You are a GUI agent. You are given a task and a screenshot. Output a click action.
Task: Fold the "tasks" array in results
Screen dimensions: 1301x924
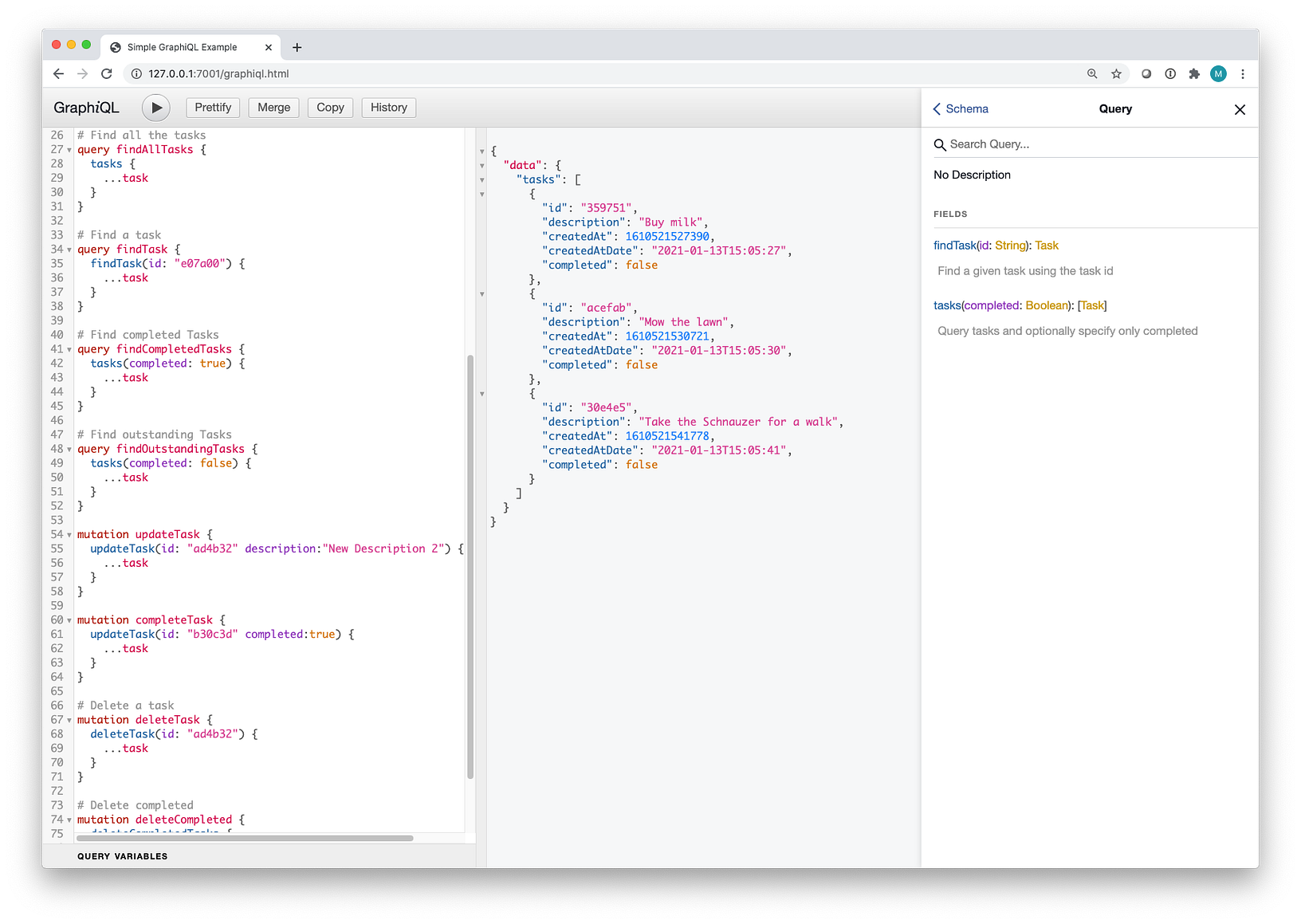click(x=481, y=180)
